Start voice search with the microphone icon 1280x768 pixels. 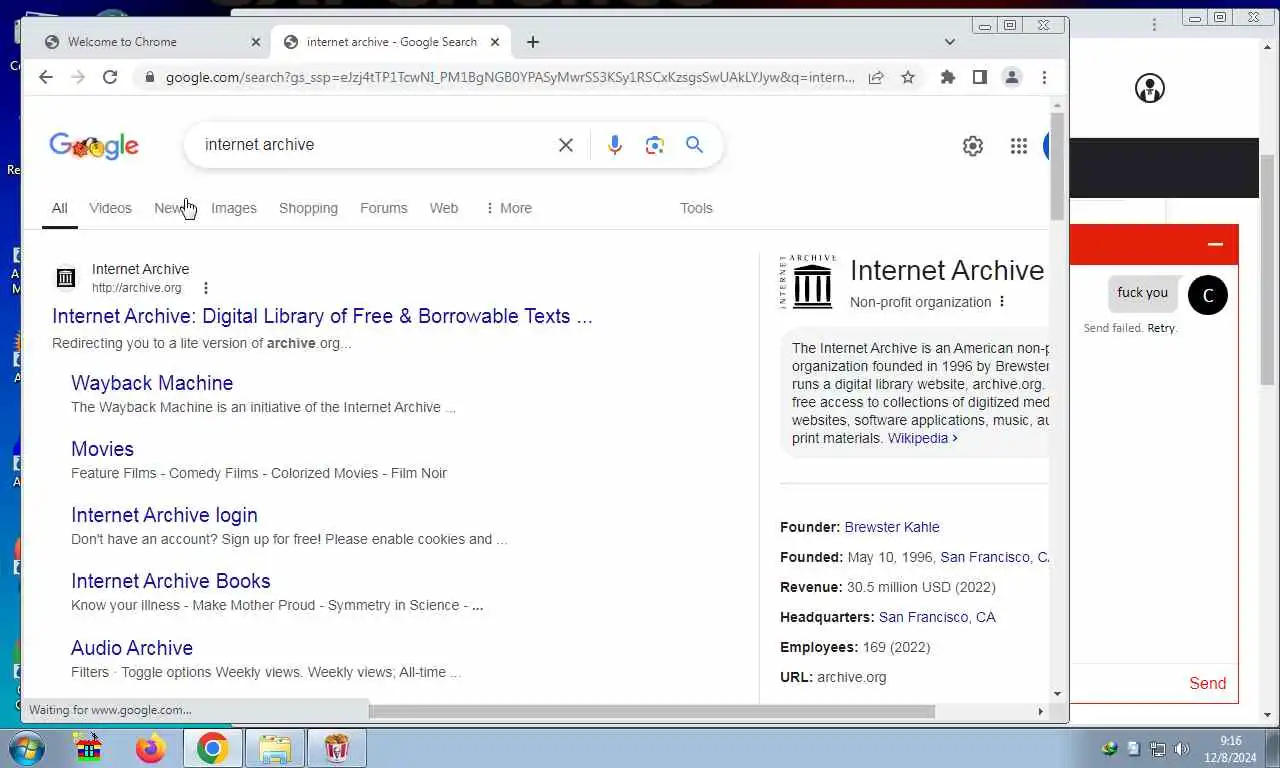click(x=615, y=145)
